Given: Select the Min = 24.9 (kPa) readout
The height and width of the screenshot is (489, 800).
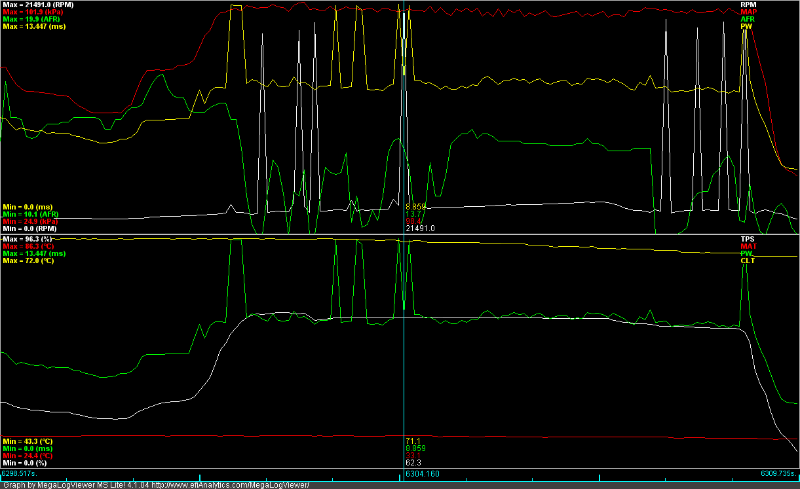Looking at the screenshot, I should pos(32,221).
